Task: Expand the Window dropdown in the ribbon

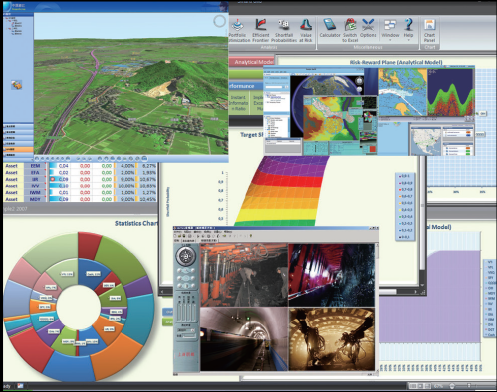Action: tap(390, 30)
